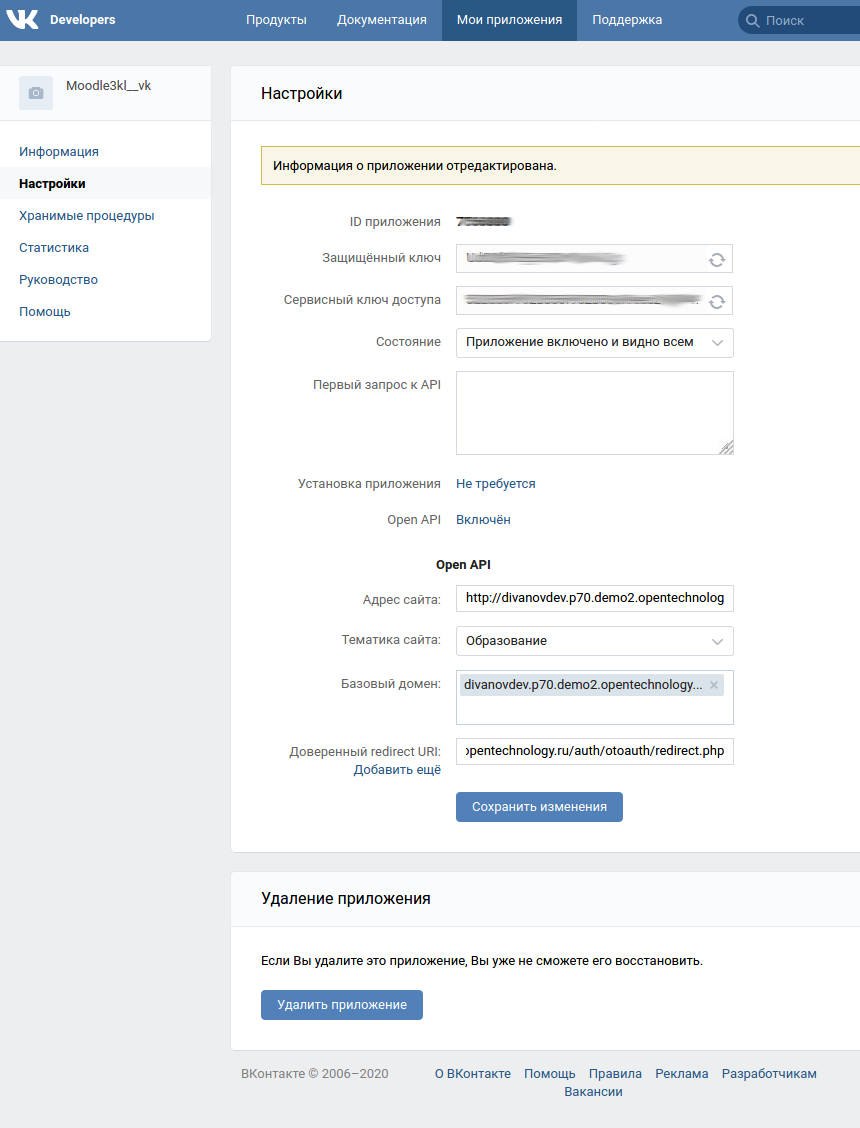The height and width of the screenshot is (1128, 860).
Task: Open the Помощь footer link
Action: pos(550,1074)
